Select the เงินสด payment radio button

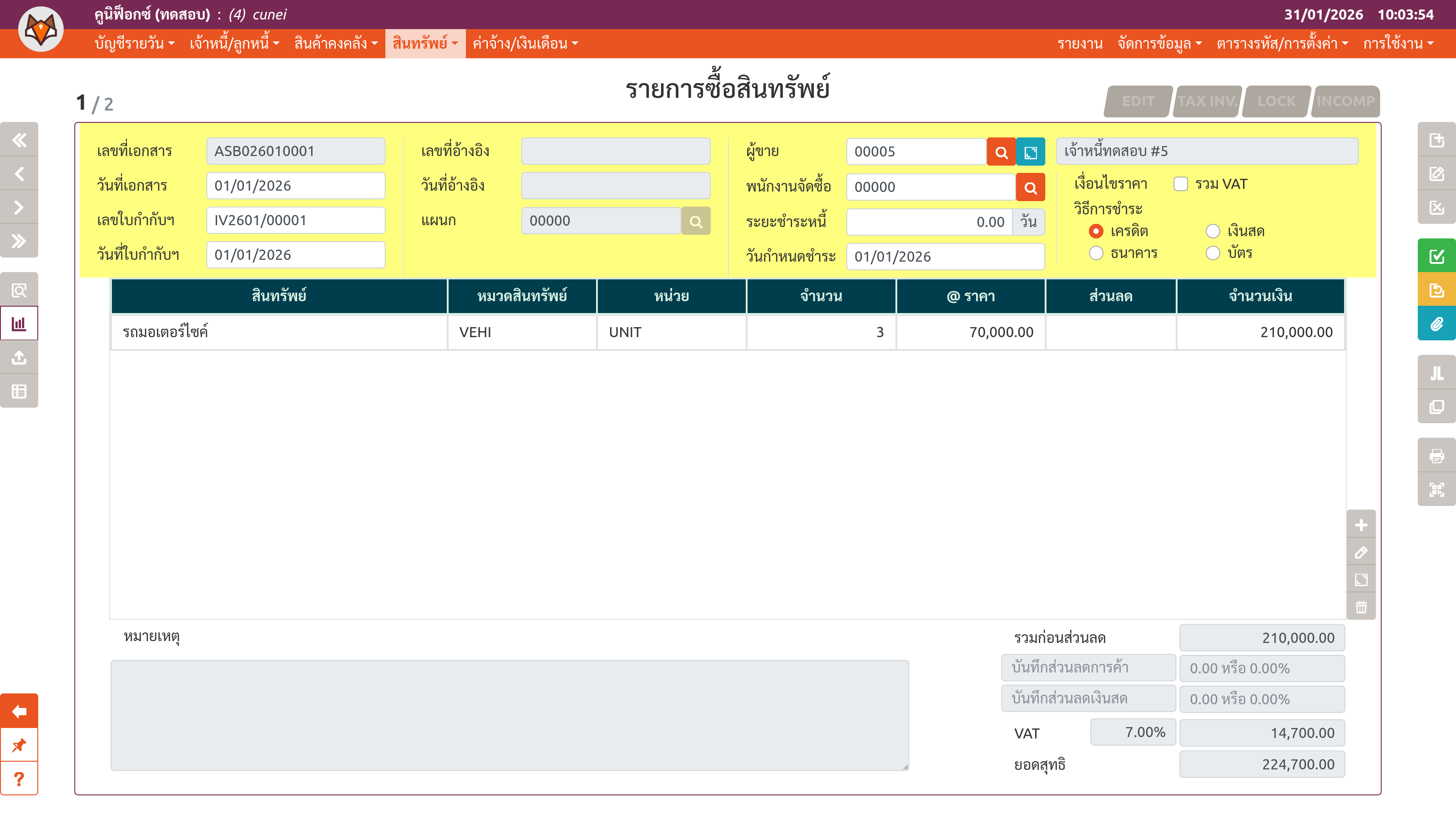pyautogui.click(x=1213, y=231)
